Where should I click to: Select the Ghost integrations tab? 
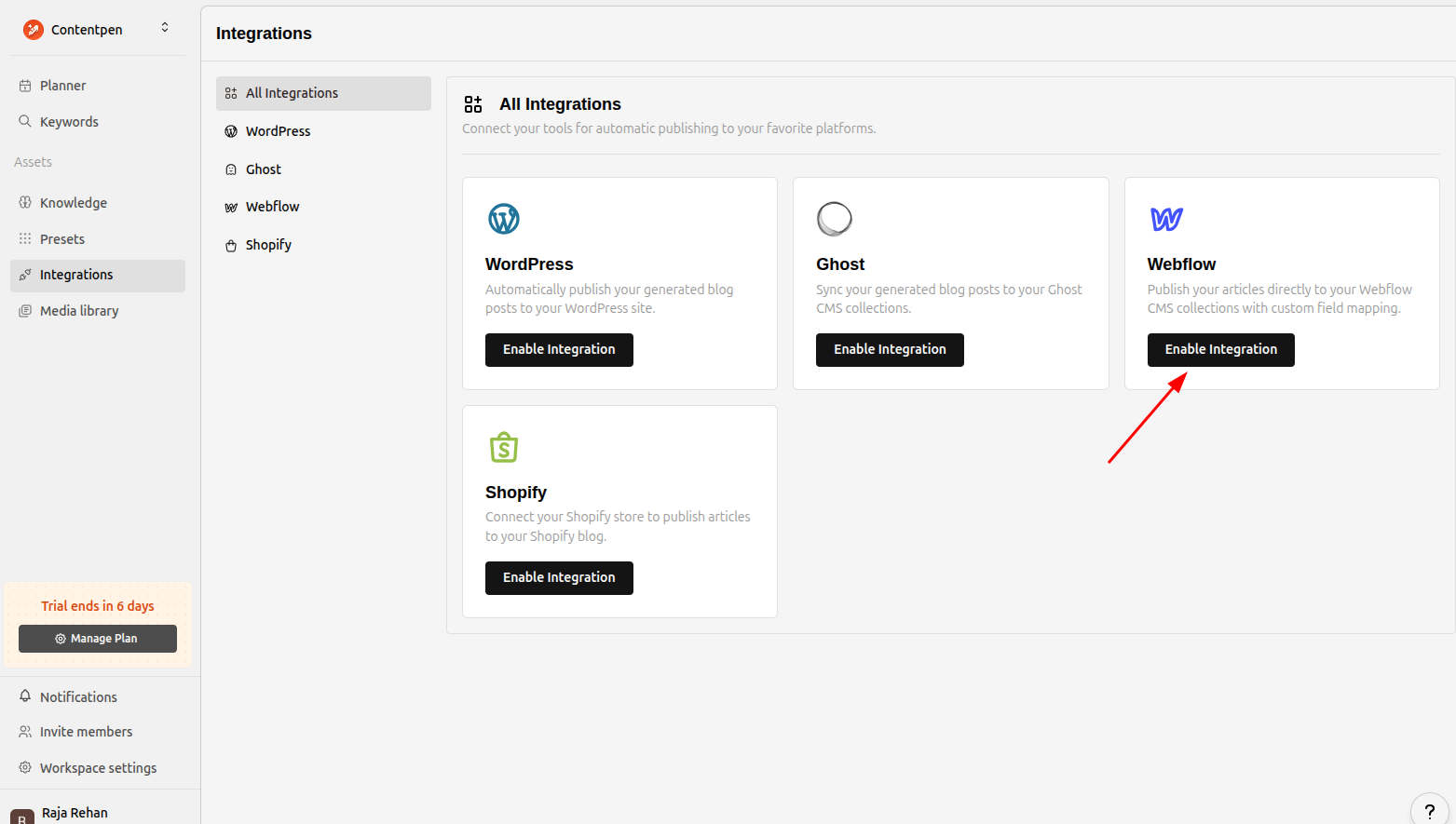coord(263,169)
